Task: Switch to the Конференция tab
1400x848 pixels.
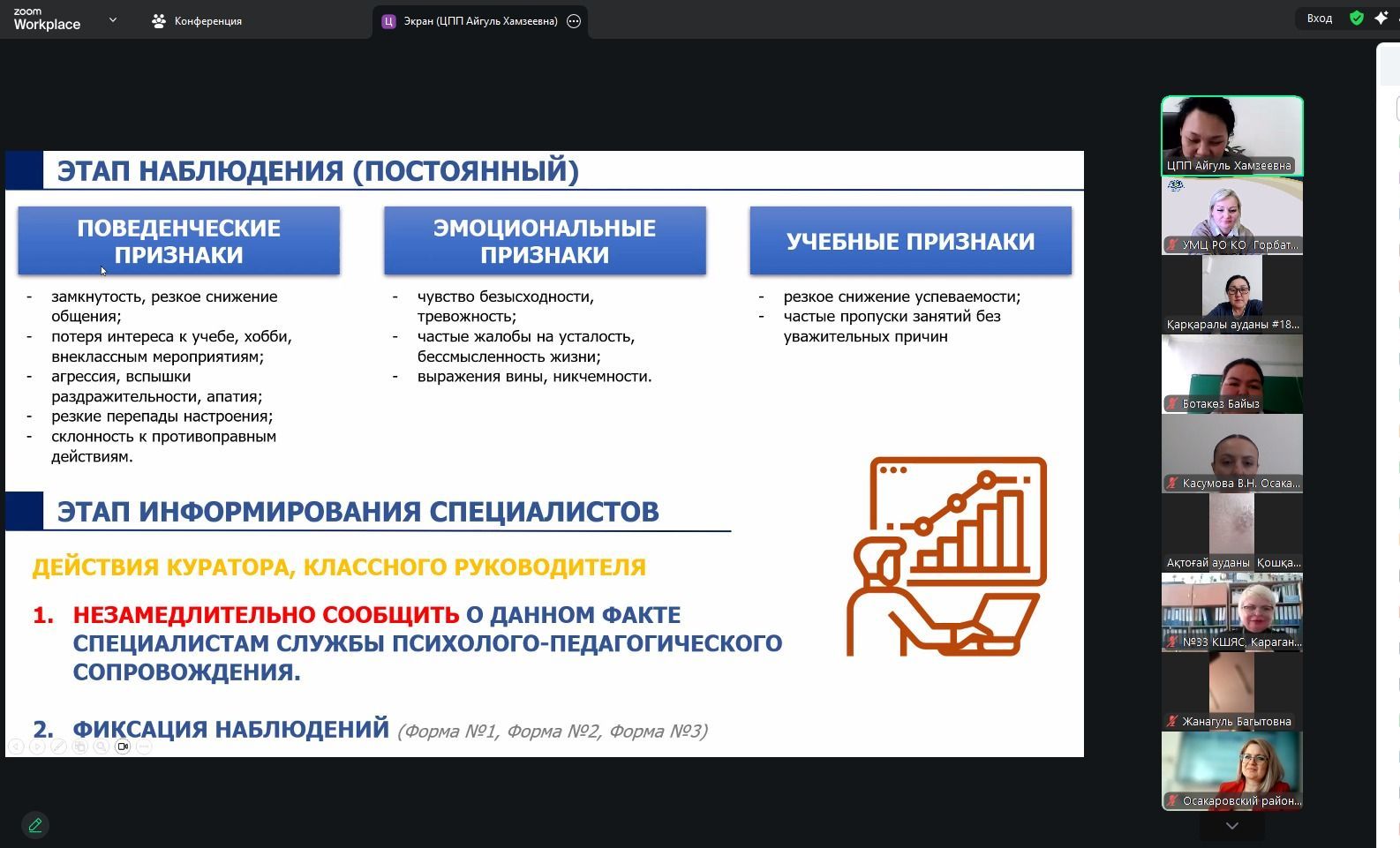Action: [197, 21]
